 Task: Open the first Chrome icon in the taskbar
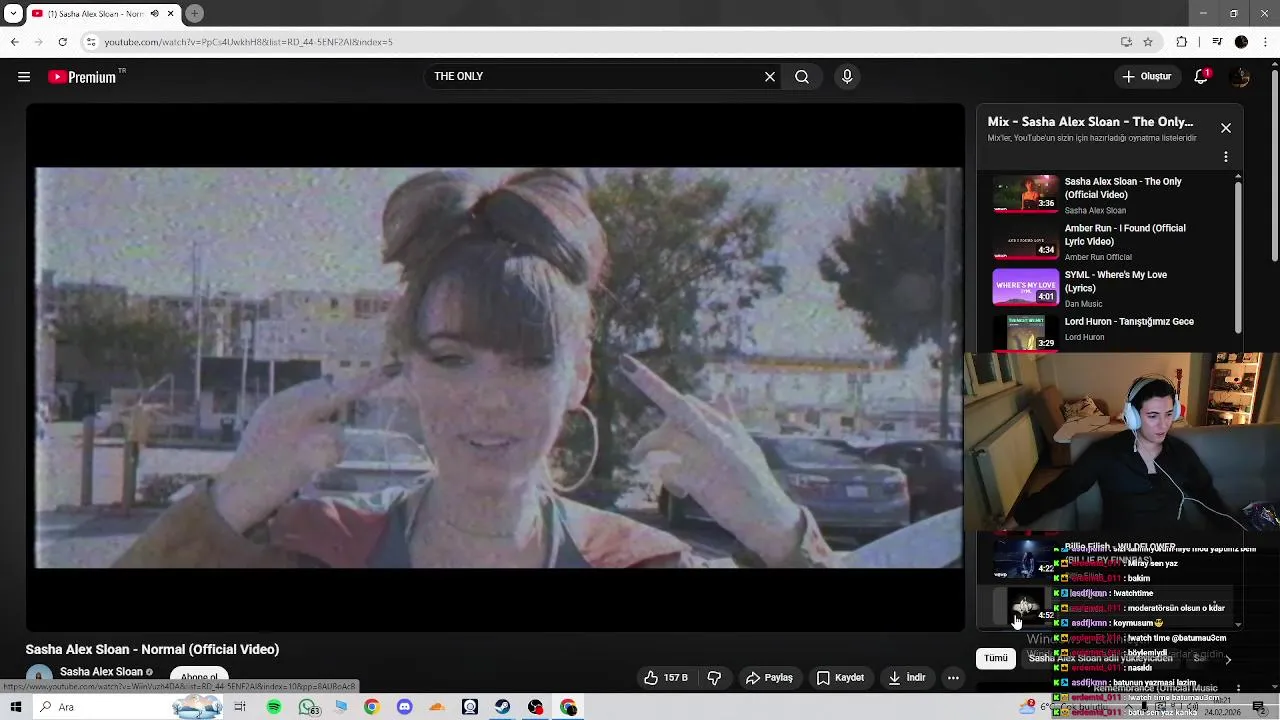(x=371, y=707)
